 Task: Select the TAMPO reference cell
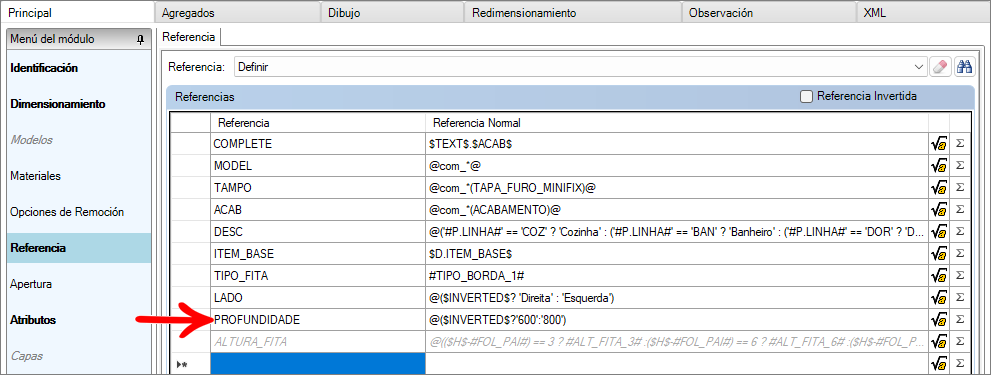pyautogui.click(x=318, y=188)
